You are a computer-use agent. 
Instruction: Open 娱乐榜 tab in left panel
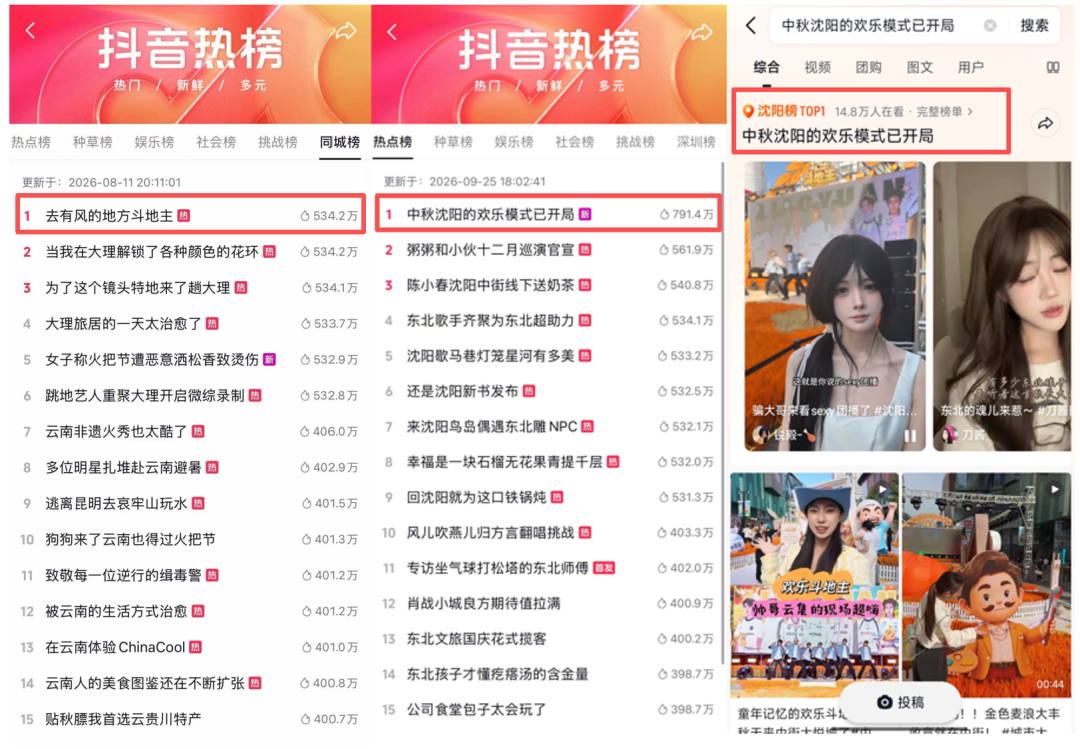(x=154, y=142)
